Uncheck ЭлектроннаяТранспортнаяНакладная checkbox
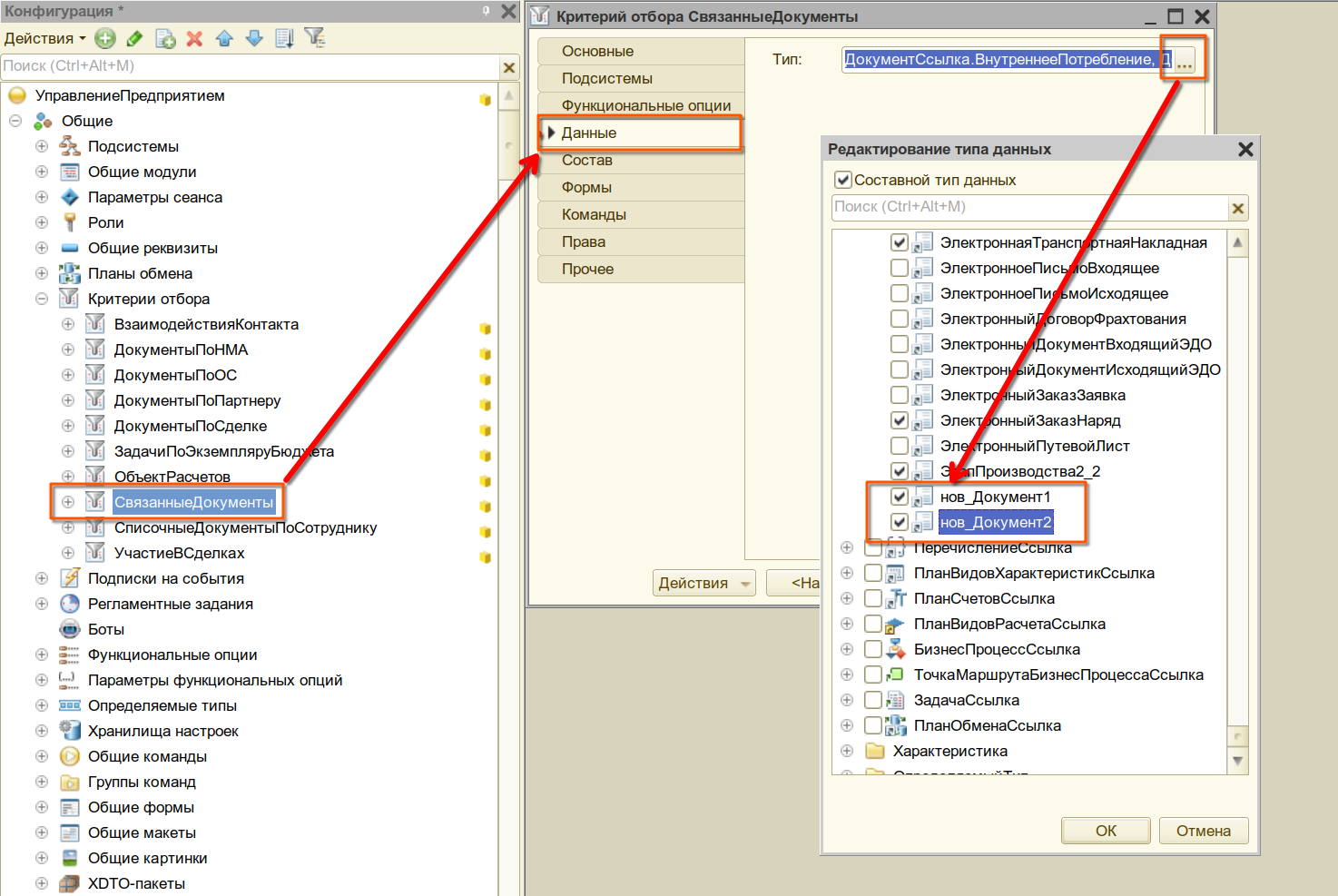Screen dimensions: 1338x896 (x=900, y=242)
